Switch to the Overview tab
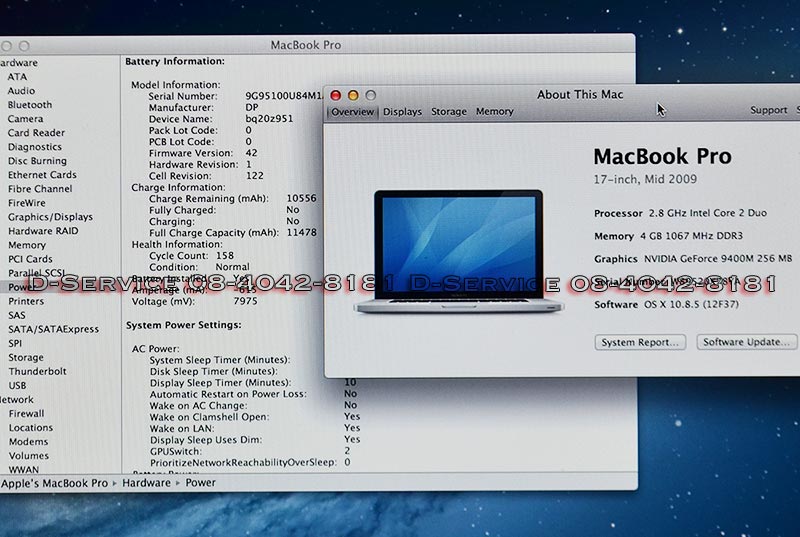Image resolution: width=800 pixels, height=537 pixels. coord(352,112)
